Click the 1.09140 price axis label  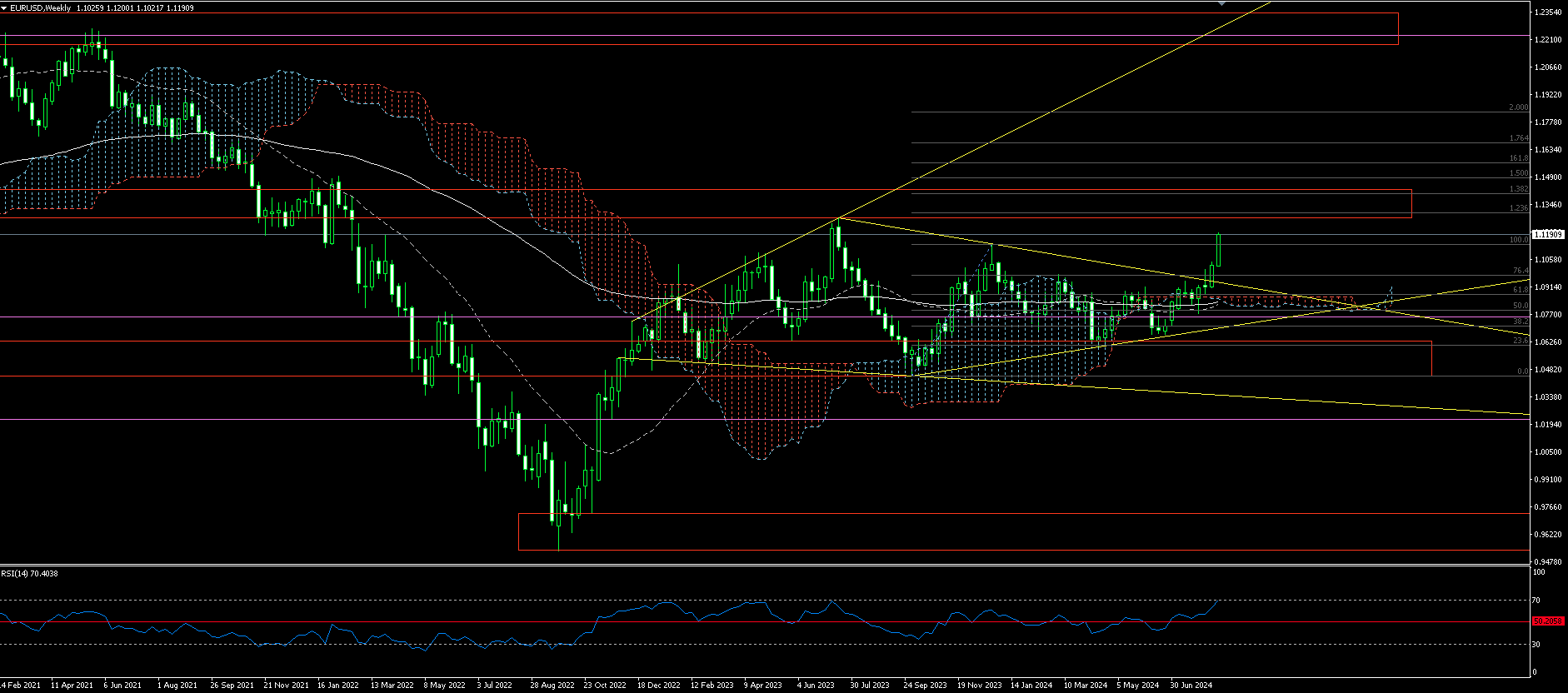point(1547,287)
